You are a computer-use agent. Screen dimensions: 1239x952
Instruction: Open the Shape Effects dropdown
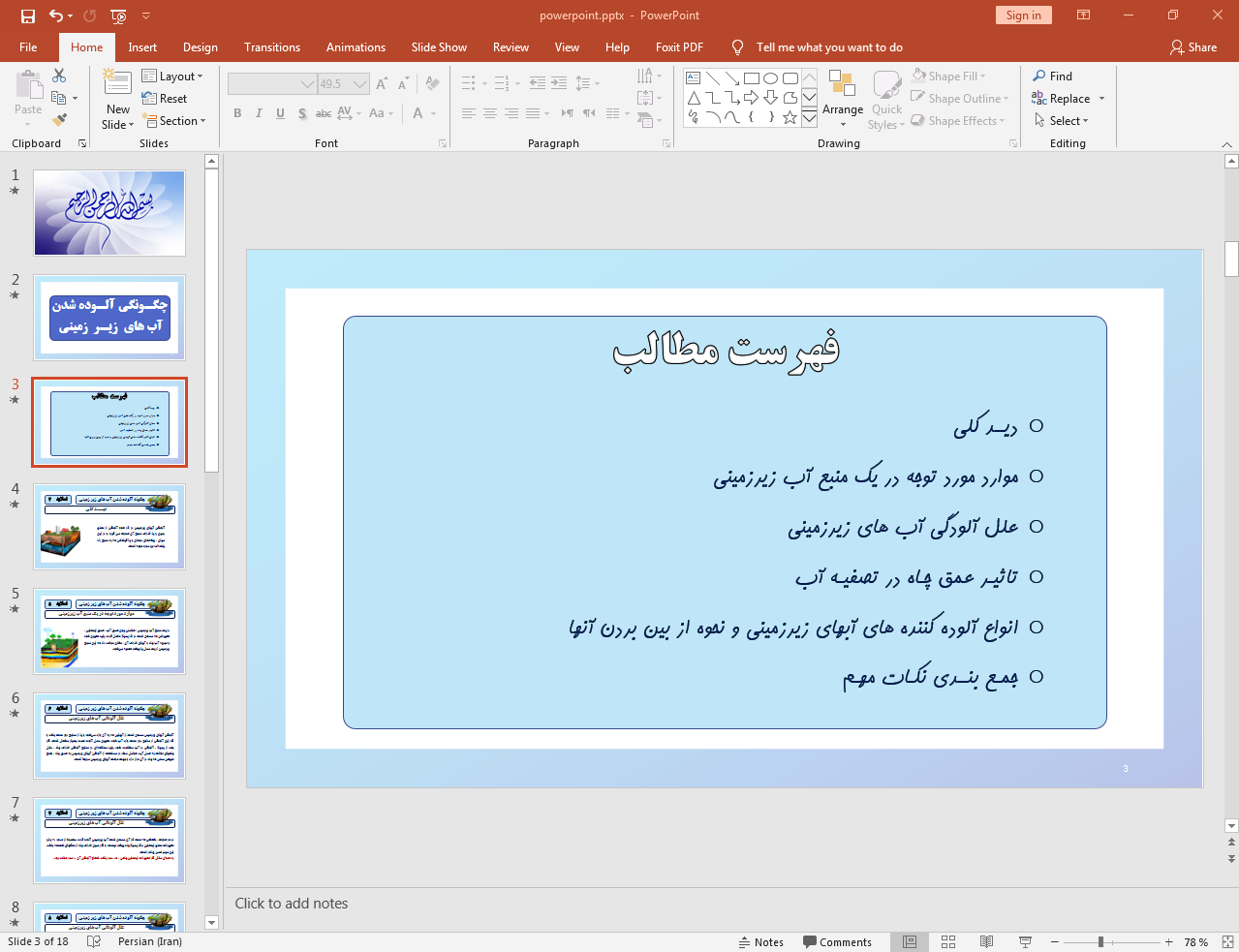[958, 120]
